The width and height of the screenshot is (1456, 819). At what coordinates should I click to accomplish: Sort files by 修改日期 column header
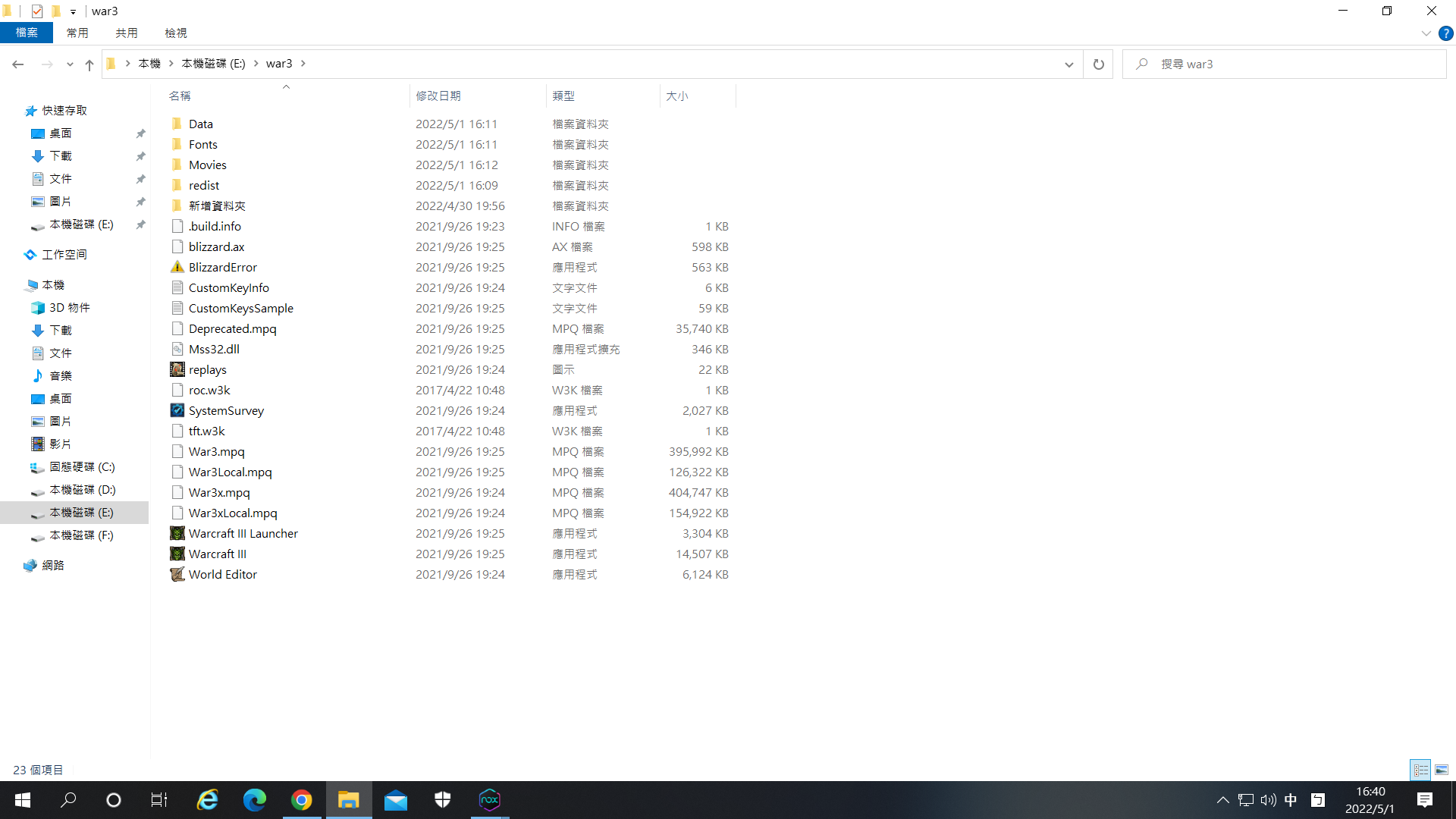(x=438, y=96)
